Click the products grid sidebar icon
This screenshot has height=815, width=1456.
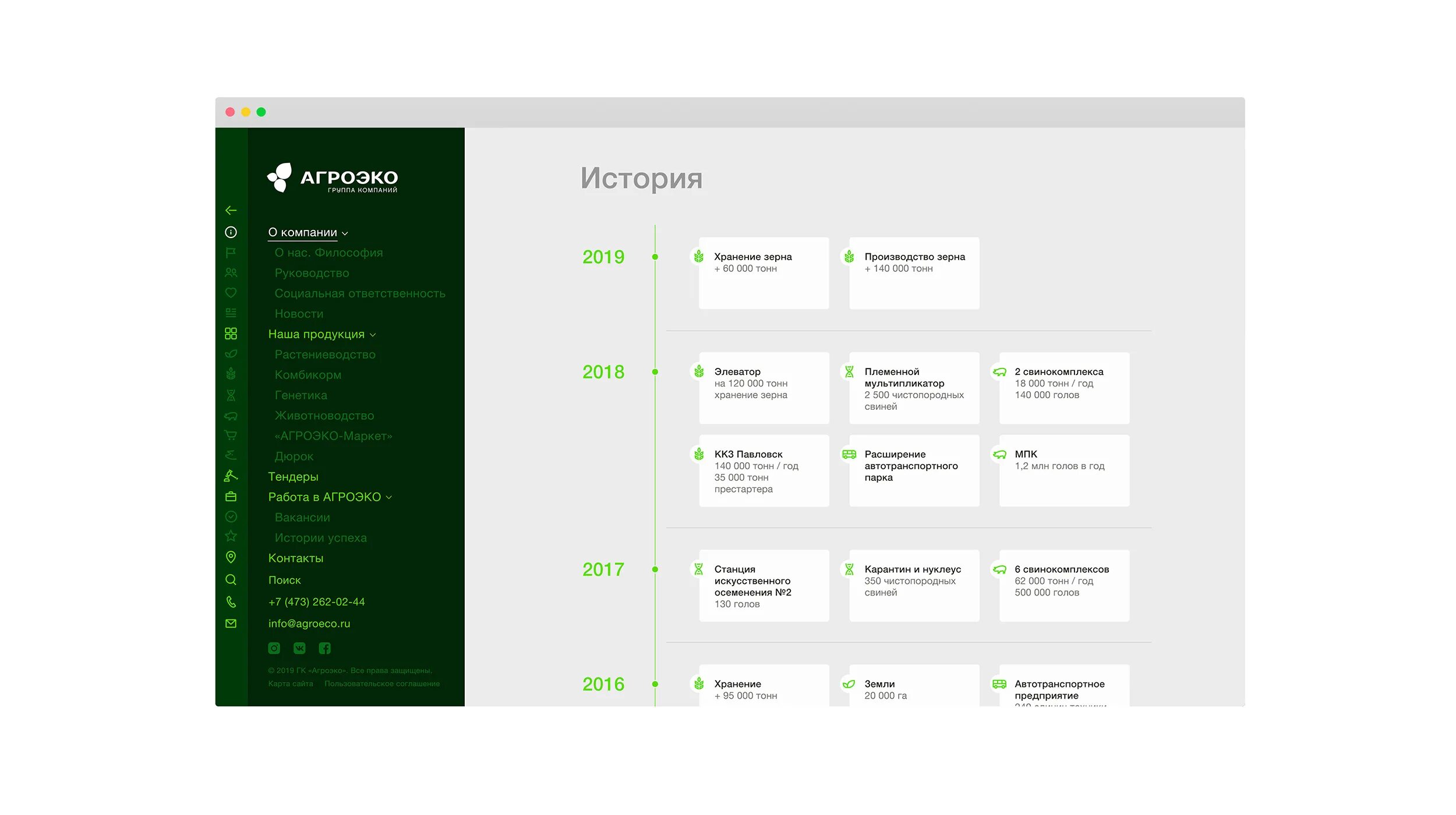coord(231,334)
